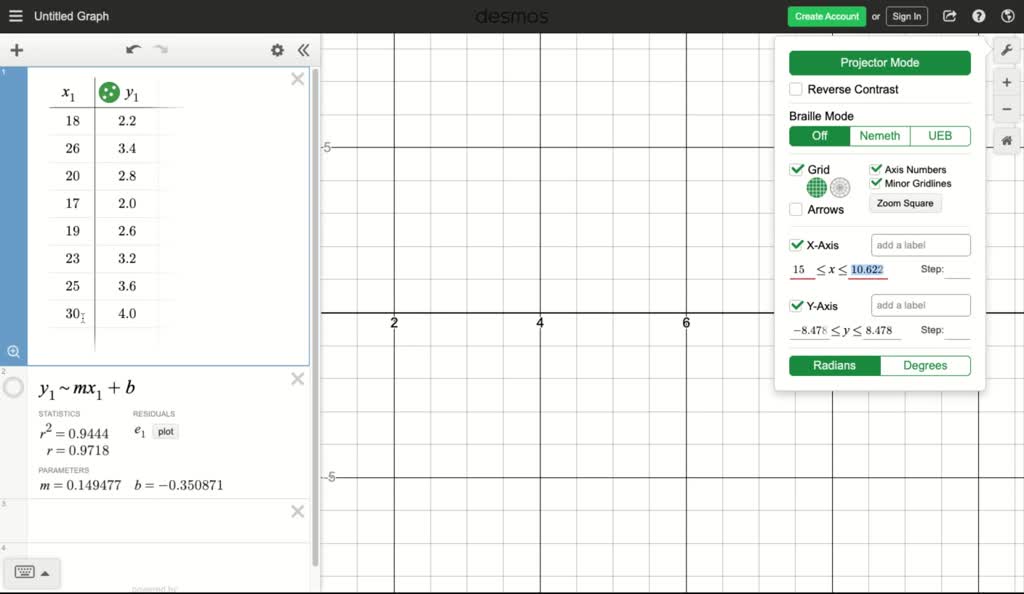1024x594 pixels.
Task: Open the hamburger menu at top left
Action: pyautogui.click(x=15, y=15)
